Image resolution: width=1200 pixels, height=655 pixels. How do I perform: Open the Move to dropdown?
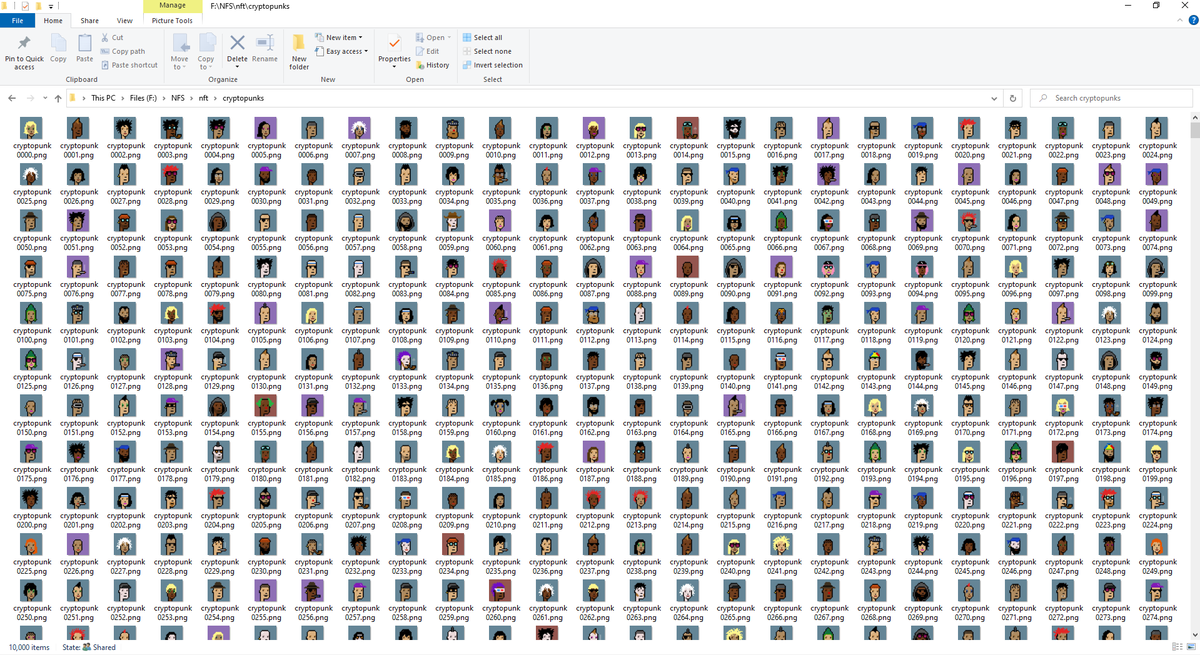click(x=180, y=52)
